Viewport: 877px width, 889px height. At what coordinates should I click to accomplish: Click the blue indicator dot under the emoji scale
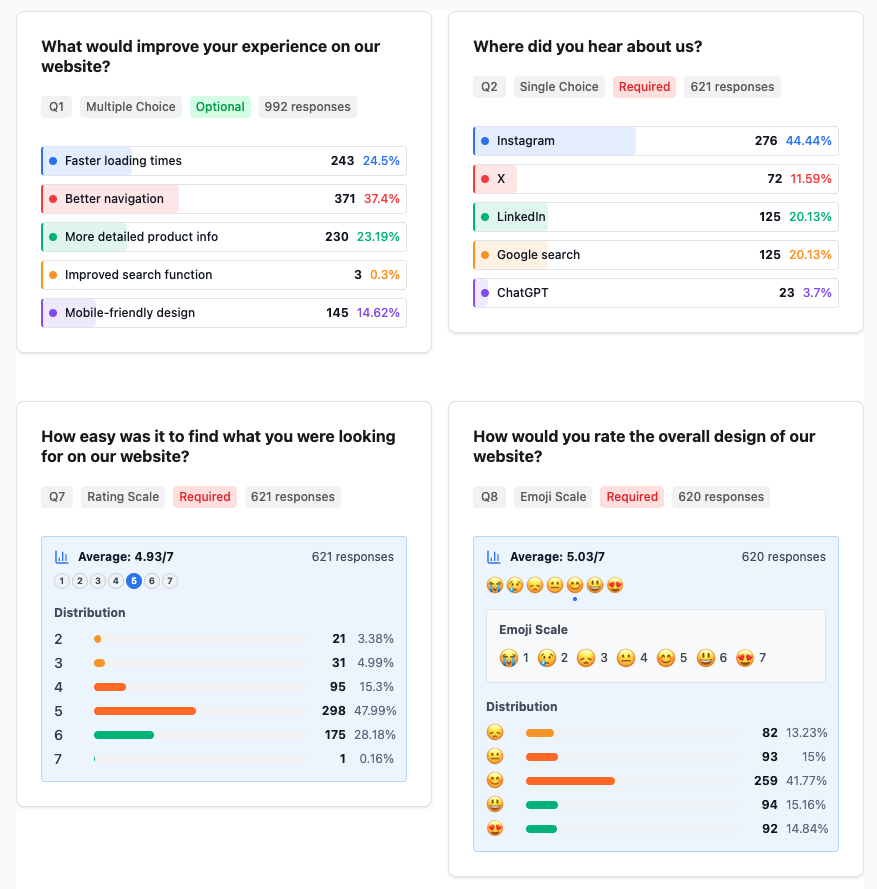click(x=574, y=598)
